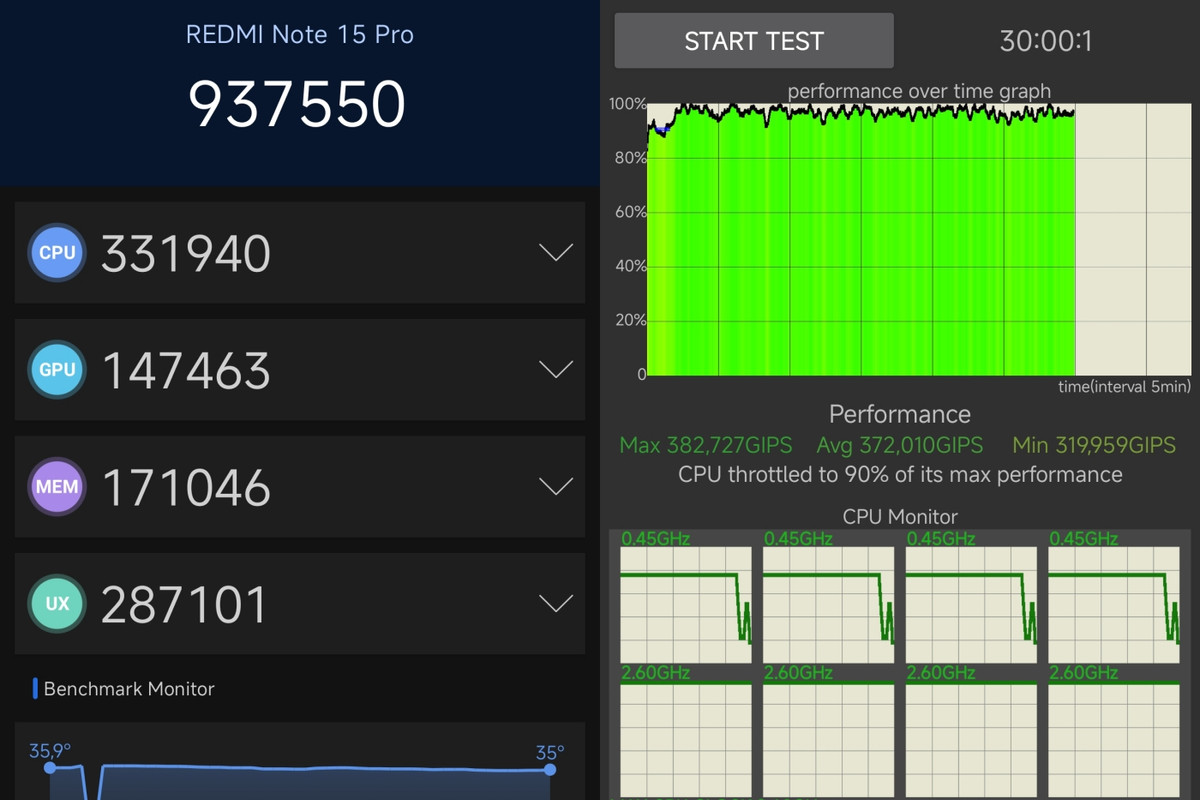The width and height of the screenshot is (1200, 800).
Task: Click the Performance heading above GIPS stats
Action: (x=900, y=414)
